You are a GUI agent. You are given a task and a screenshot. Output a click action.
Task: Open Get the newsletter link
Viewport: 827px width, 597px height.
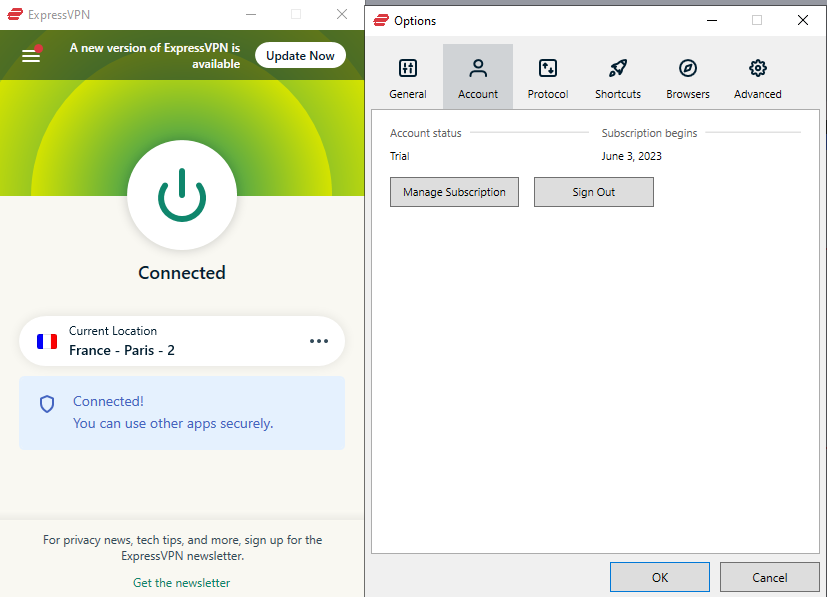pos(181,583)
